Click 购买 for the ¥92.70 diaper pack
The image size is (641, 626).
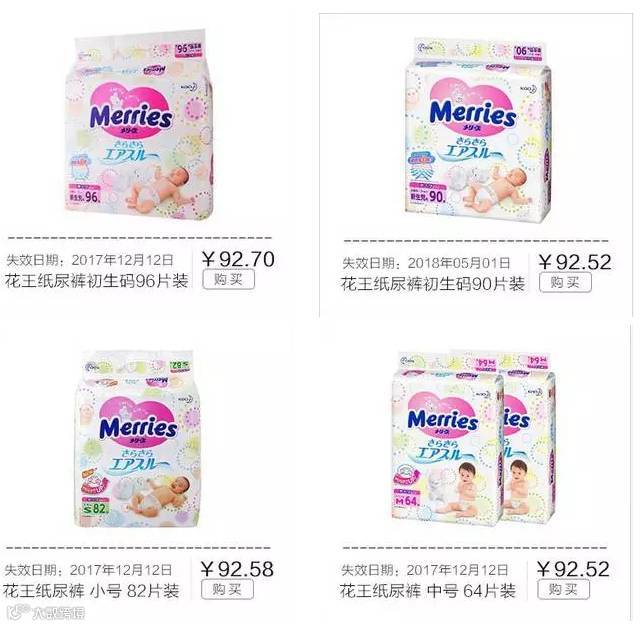point(229,280)
